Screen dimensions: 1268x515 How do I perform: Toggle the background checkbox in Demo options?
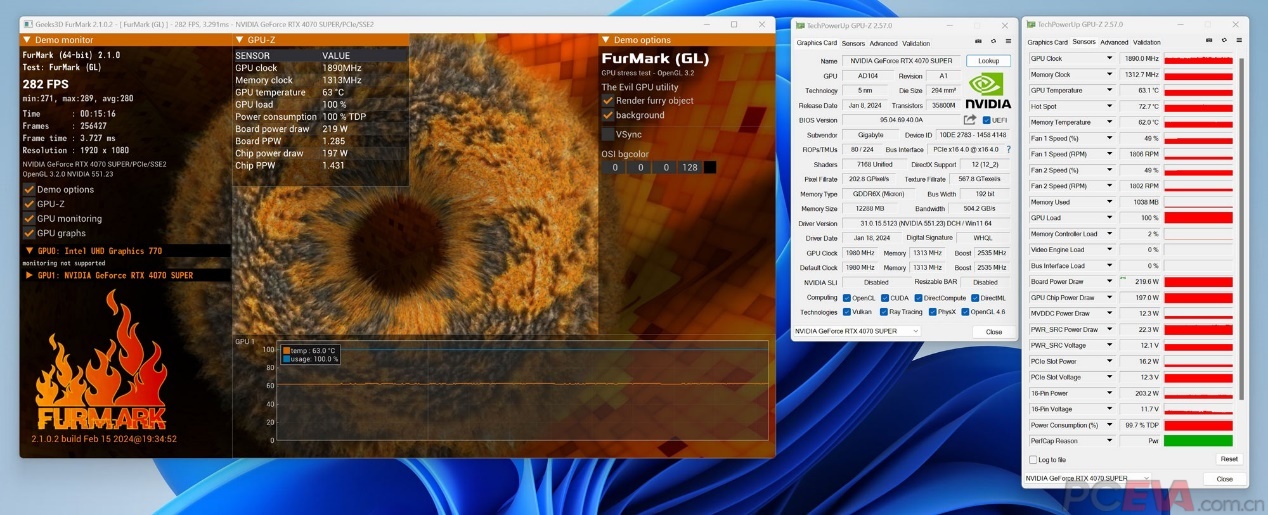[607, 115]
